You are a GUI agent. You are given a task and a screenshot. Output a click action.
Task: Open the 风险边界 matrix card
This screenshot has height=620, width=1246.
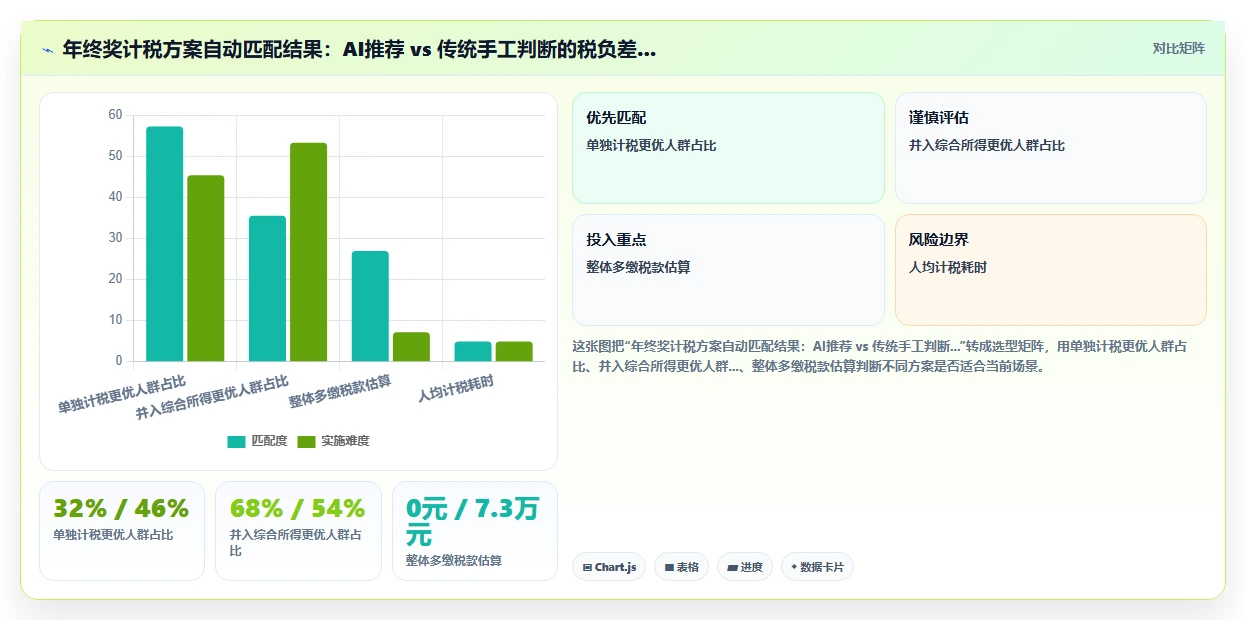1050,270
